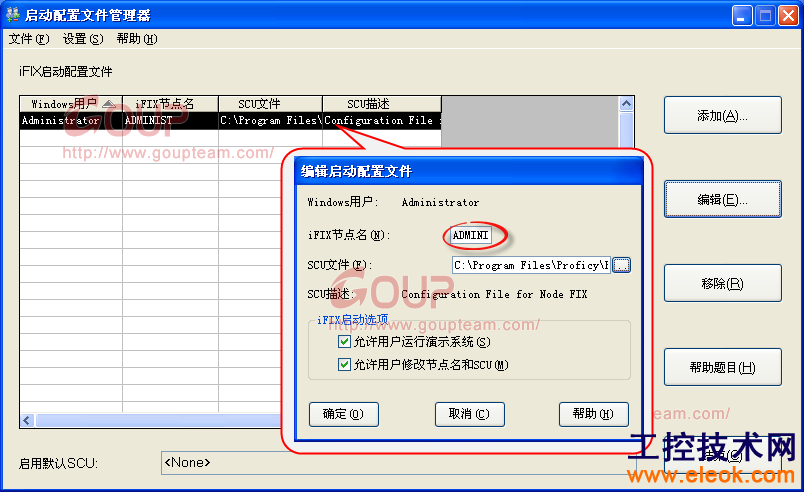Click the dialog 帮助(H) button
Viewport: 804px width, 492px height.
click(594, 414)
